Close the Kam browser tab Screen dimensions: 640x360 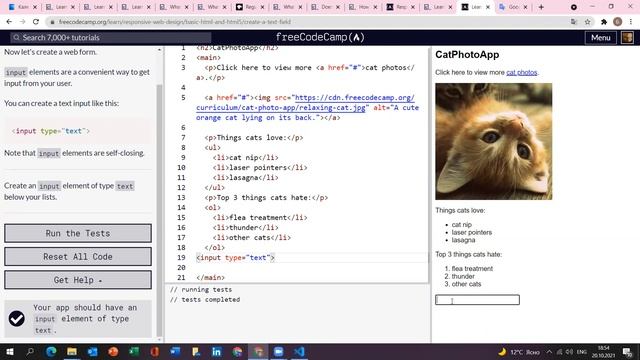35,7
